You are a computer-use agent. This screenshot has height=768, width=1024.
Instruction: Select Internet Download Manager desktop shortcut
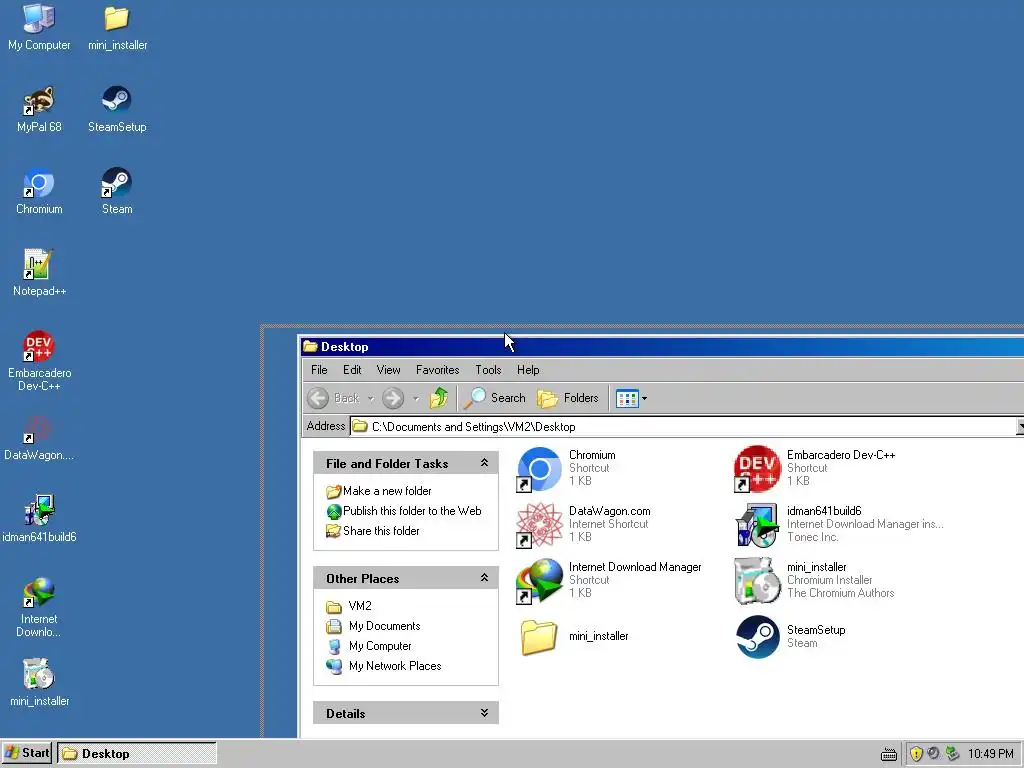tap(39, 608)
